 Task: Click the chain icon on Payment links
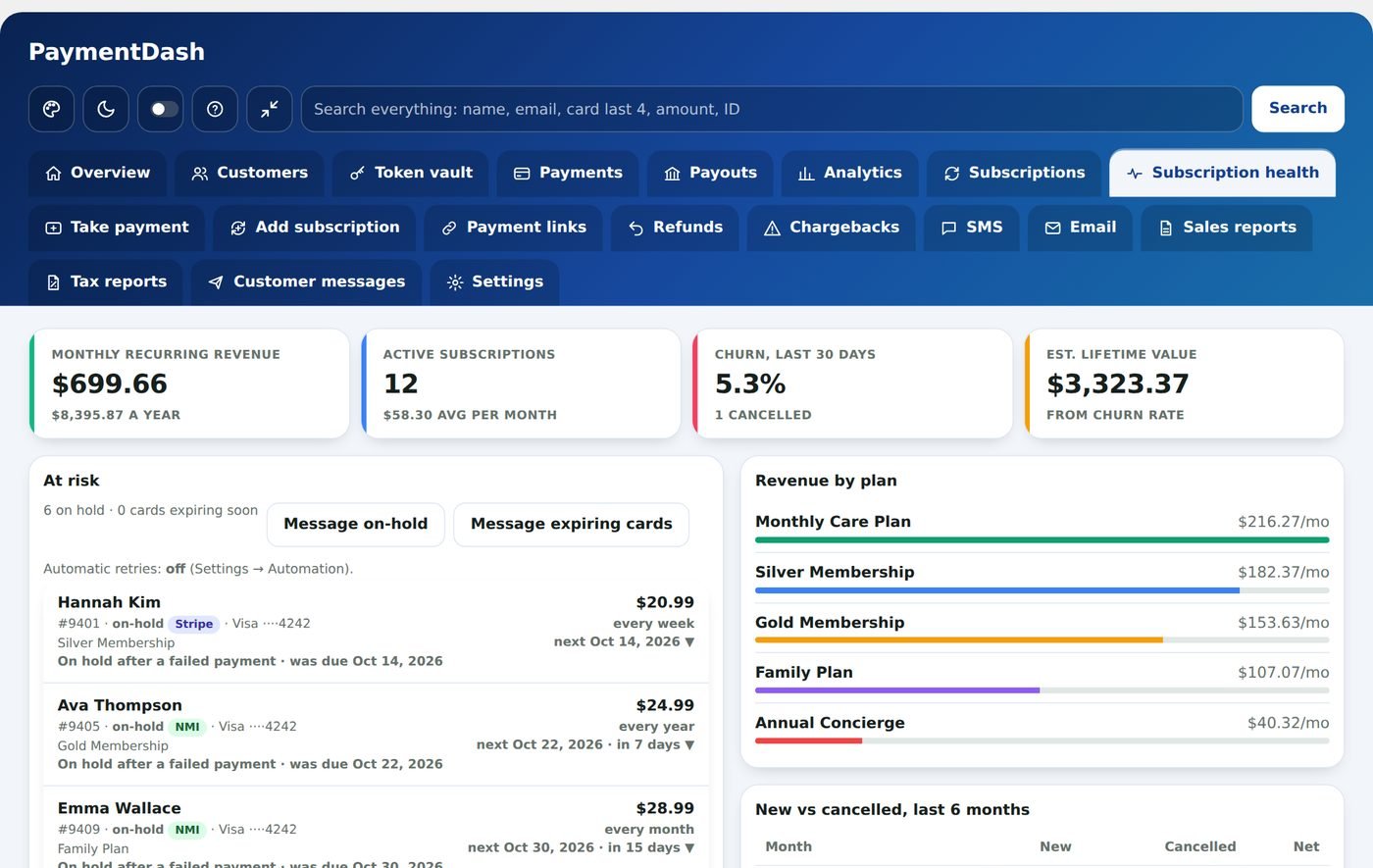[x=449, y=228]
